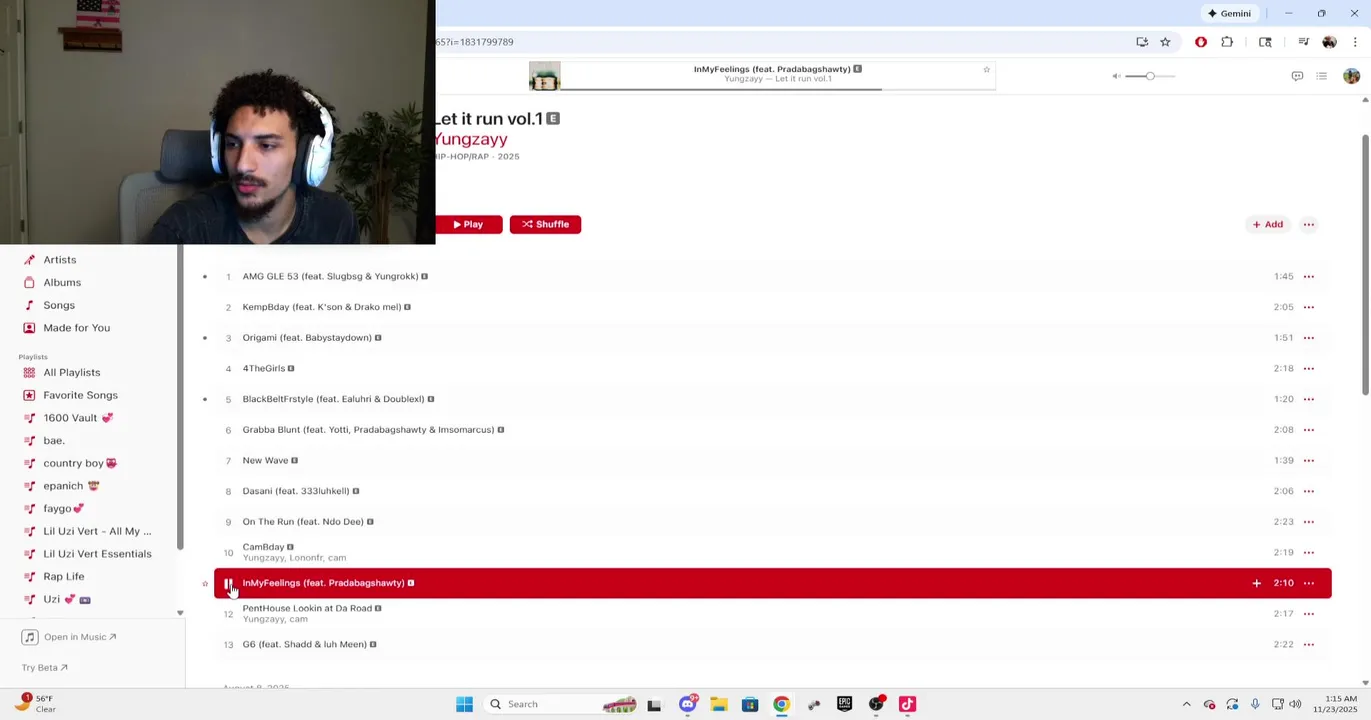Open lyrics panel icon
Viewport: 1371px width, 720px height.
click(x=1297, y=76)
